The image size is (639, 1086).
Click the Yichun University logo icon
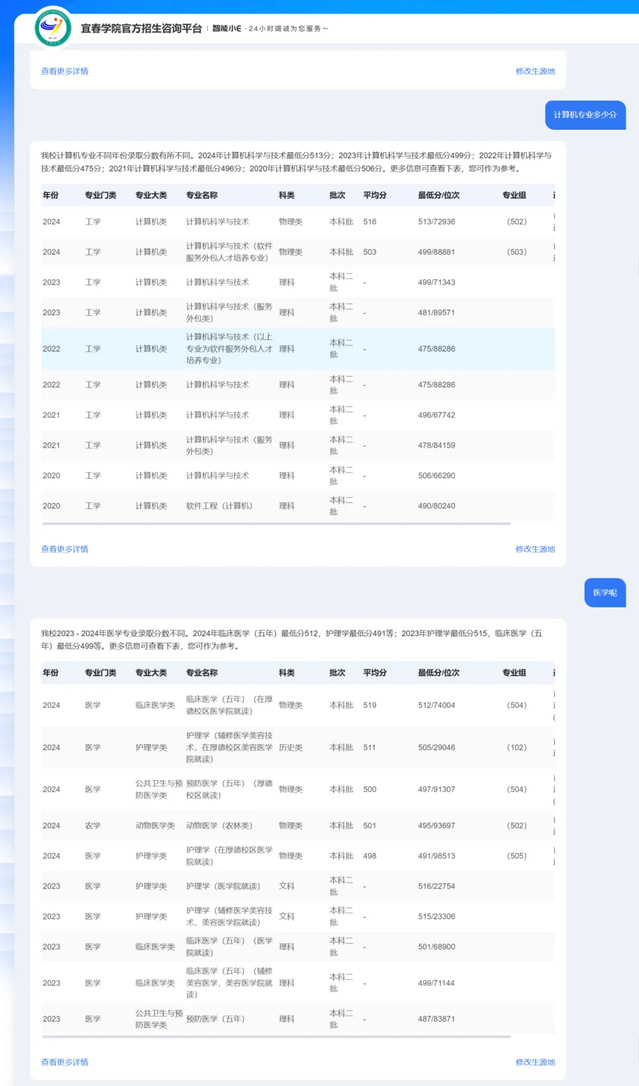point(52,28)
